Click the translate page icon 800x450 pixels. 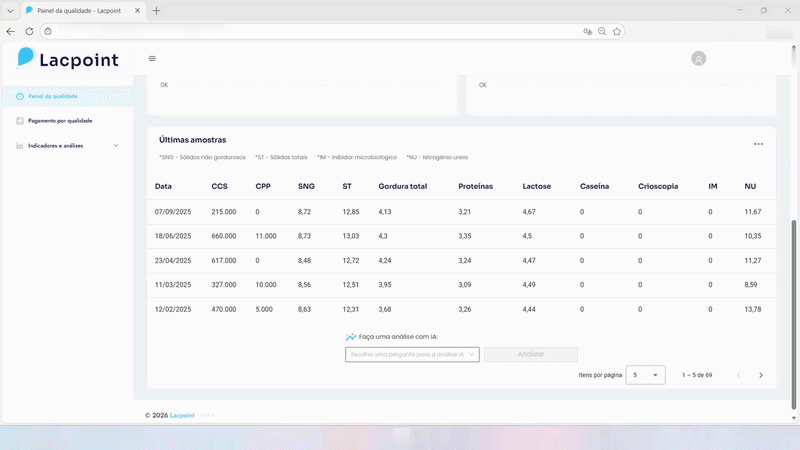coord(588,31)
